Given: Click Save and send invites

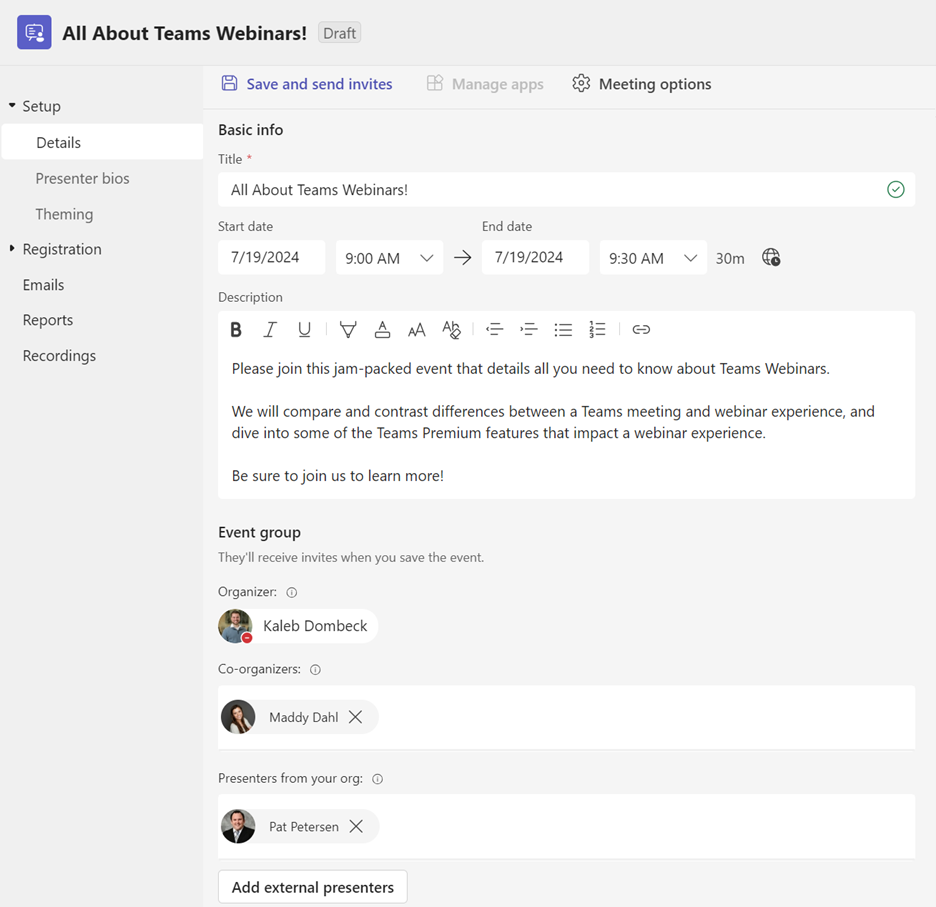Looking at the screenshot, I should (x=306, y=84).
